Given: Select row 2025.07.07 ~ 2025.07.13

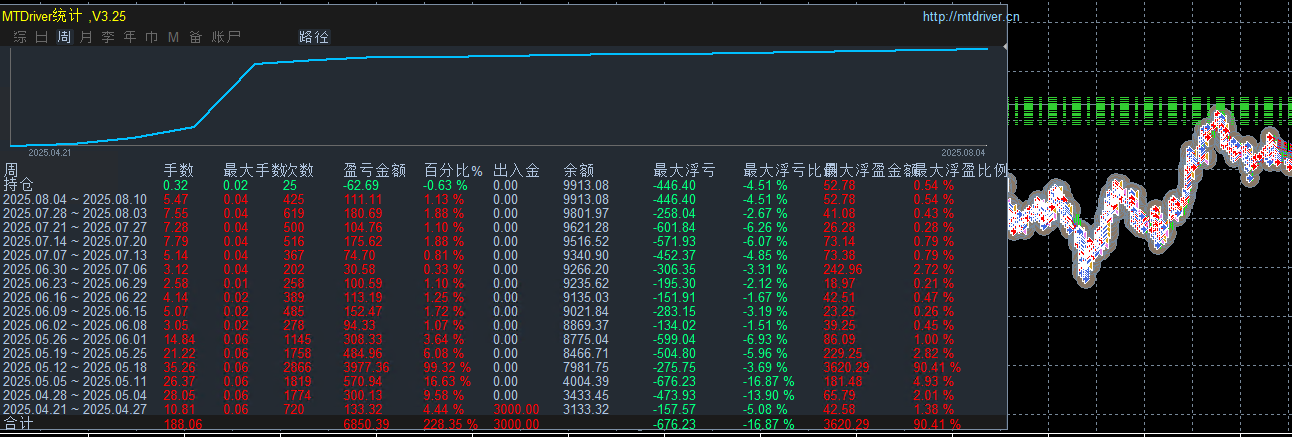Looking at the screenshot, I should pos(75,255).
